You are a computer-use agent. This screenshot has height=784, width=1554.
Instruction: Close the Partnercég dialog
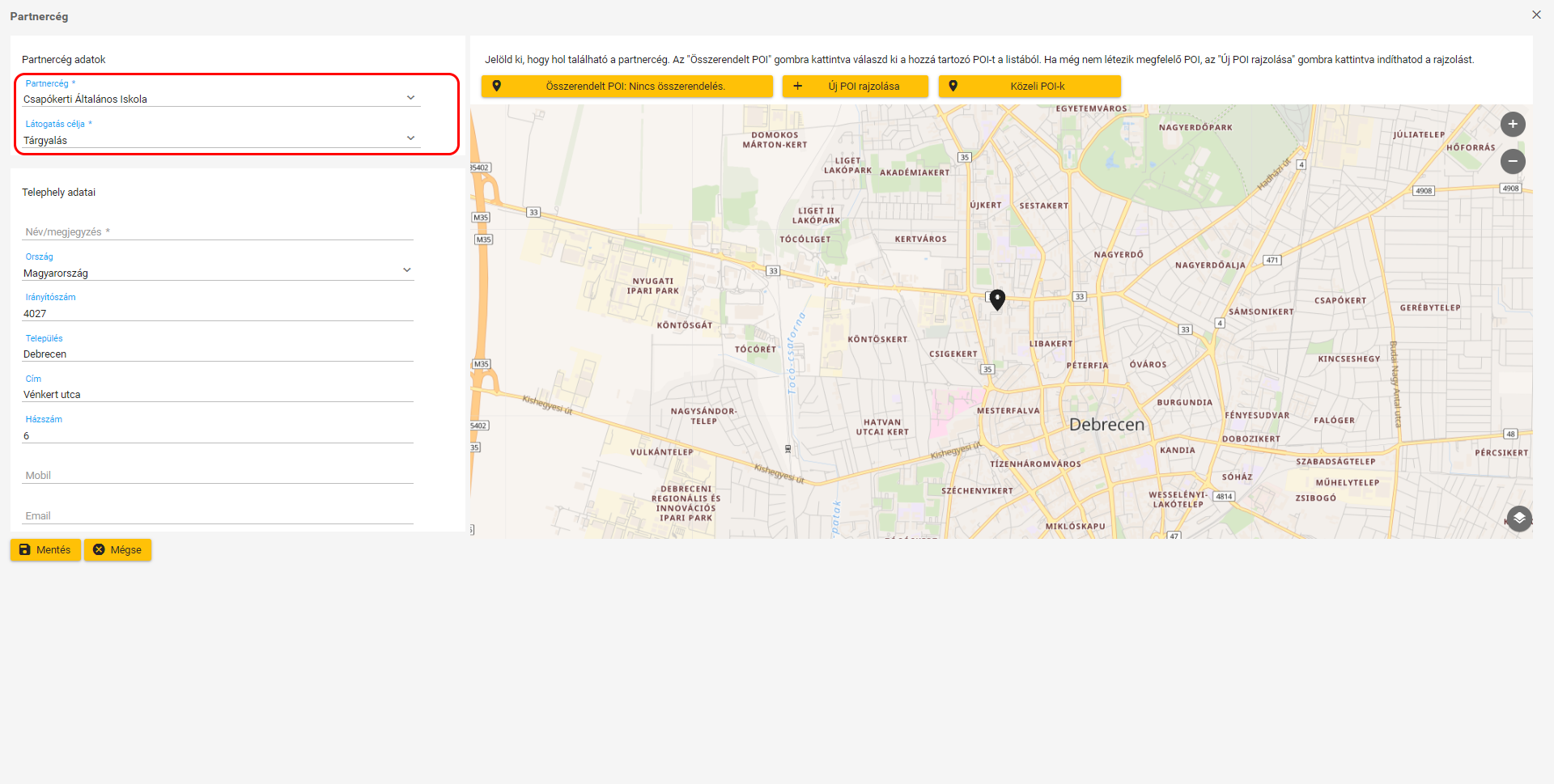1535,15
